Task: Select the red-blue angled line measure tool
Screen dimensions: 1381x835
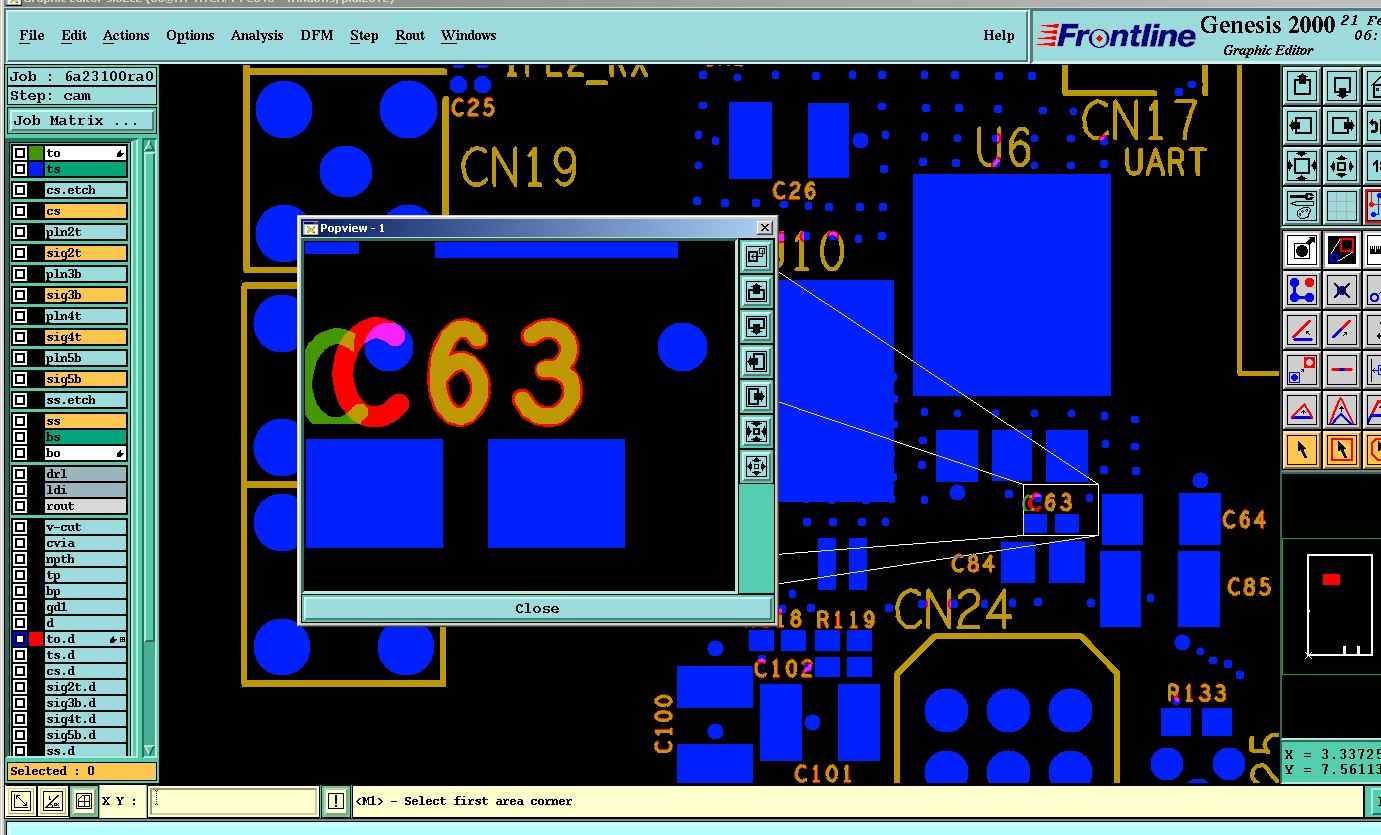Action: (x=1302, y=329)
